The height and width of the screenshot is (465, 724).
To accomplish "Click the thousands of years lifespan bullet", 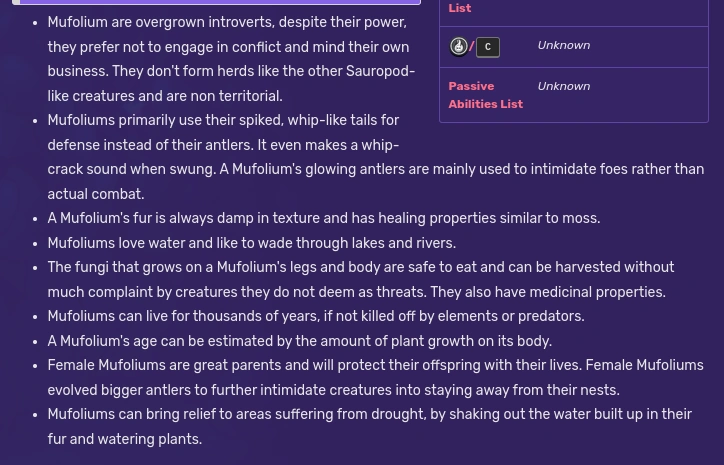I will [x=315, y=316].
